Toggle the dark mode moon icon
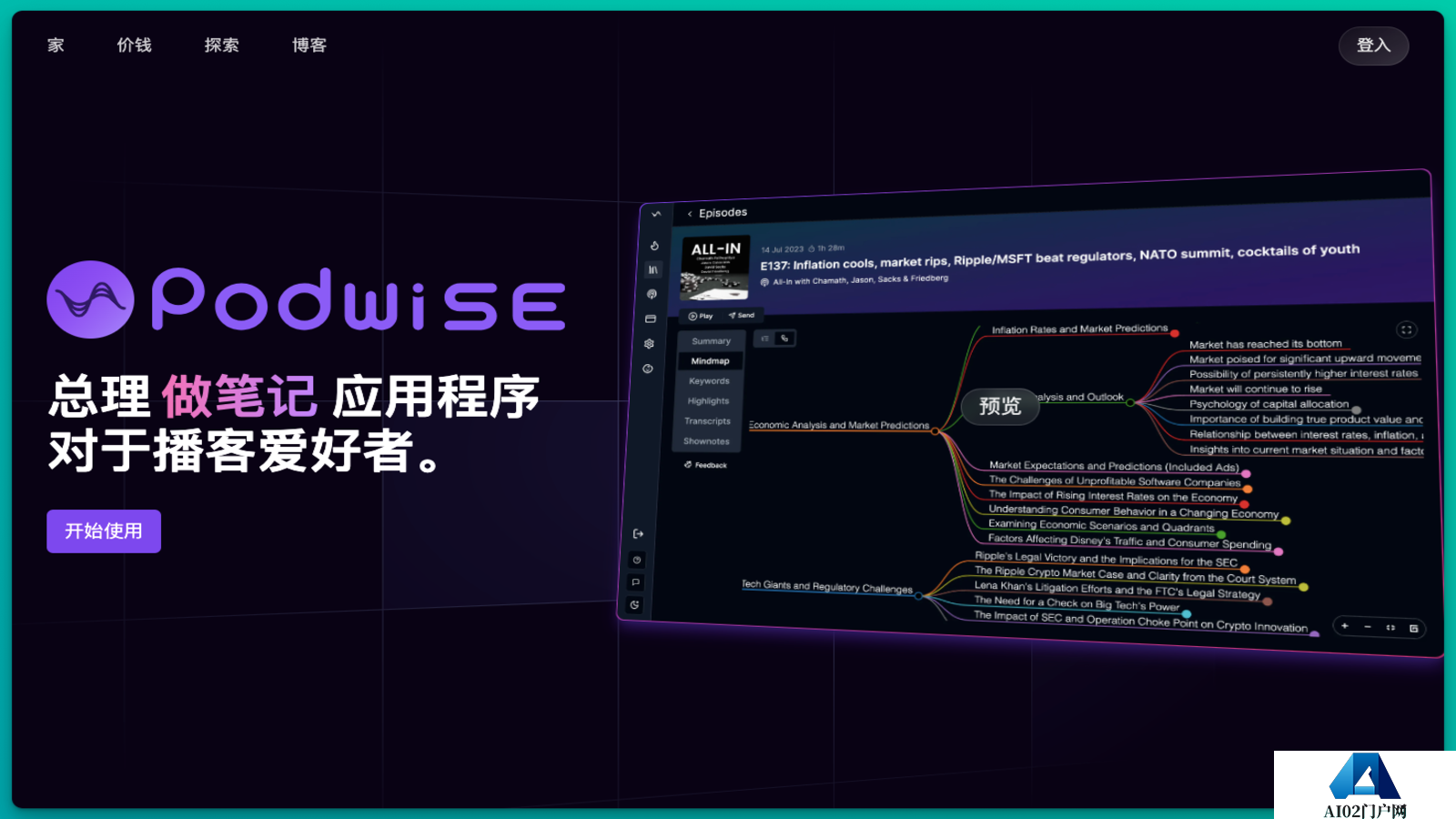Viewport: 1456px width, 819px height. tap(635, 605)
